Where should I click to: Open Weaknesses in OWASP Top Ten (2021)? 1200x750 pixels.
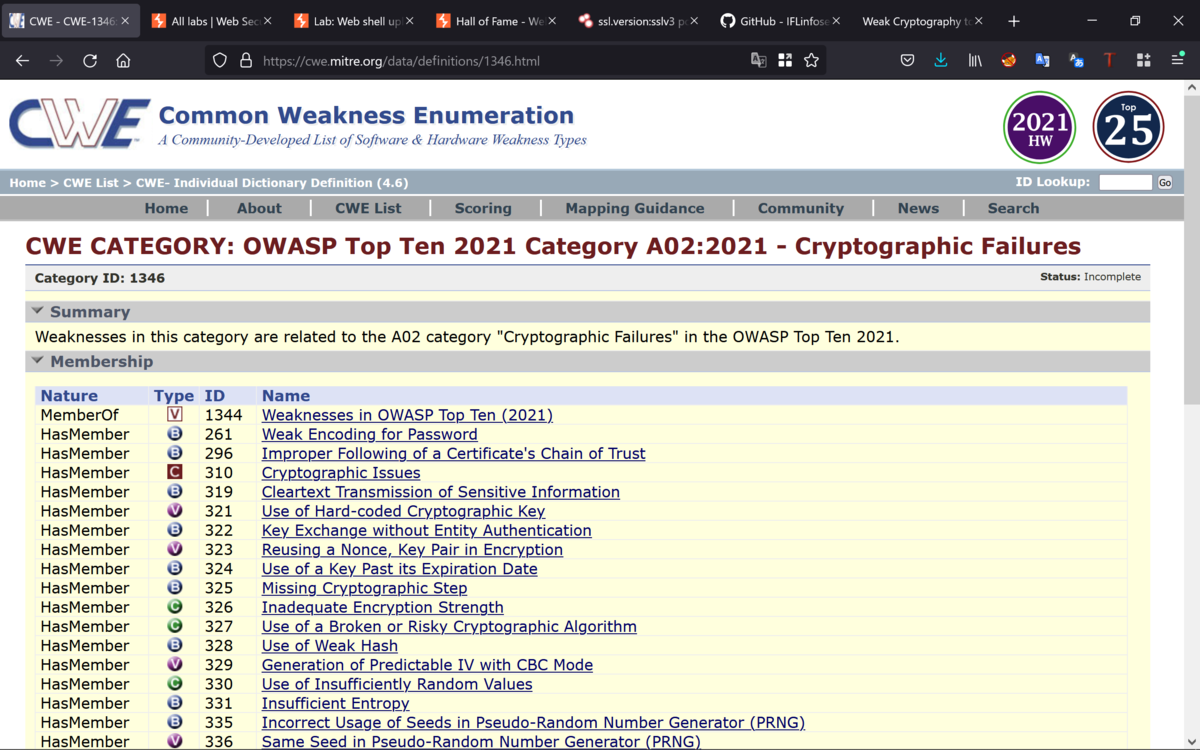[407, 415]
